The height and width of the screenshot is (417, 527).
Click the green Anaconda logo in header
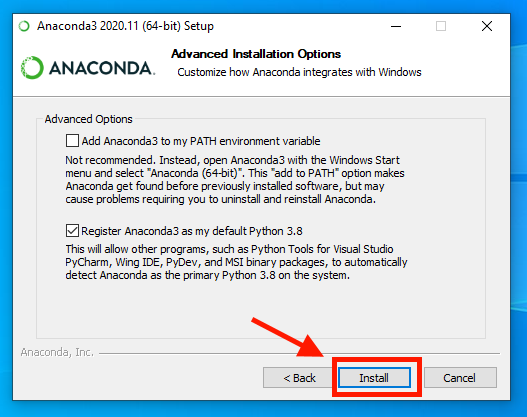click(x=32, y=68)
